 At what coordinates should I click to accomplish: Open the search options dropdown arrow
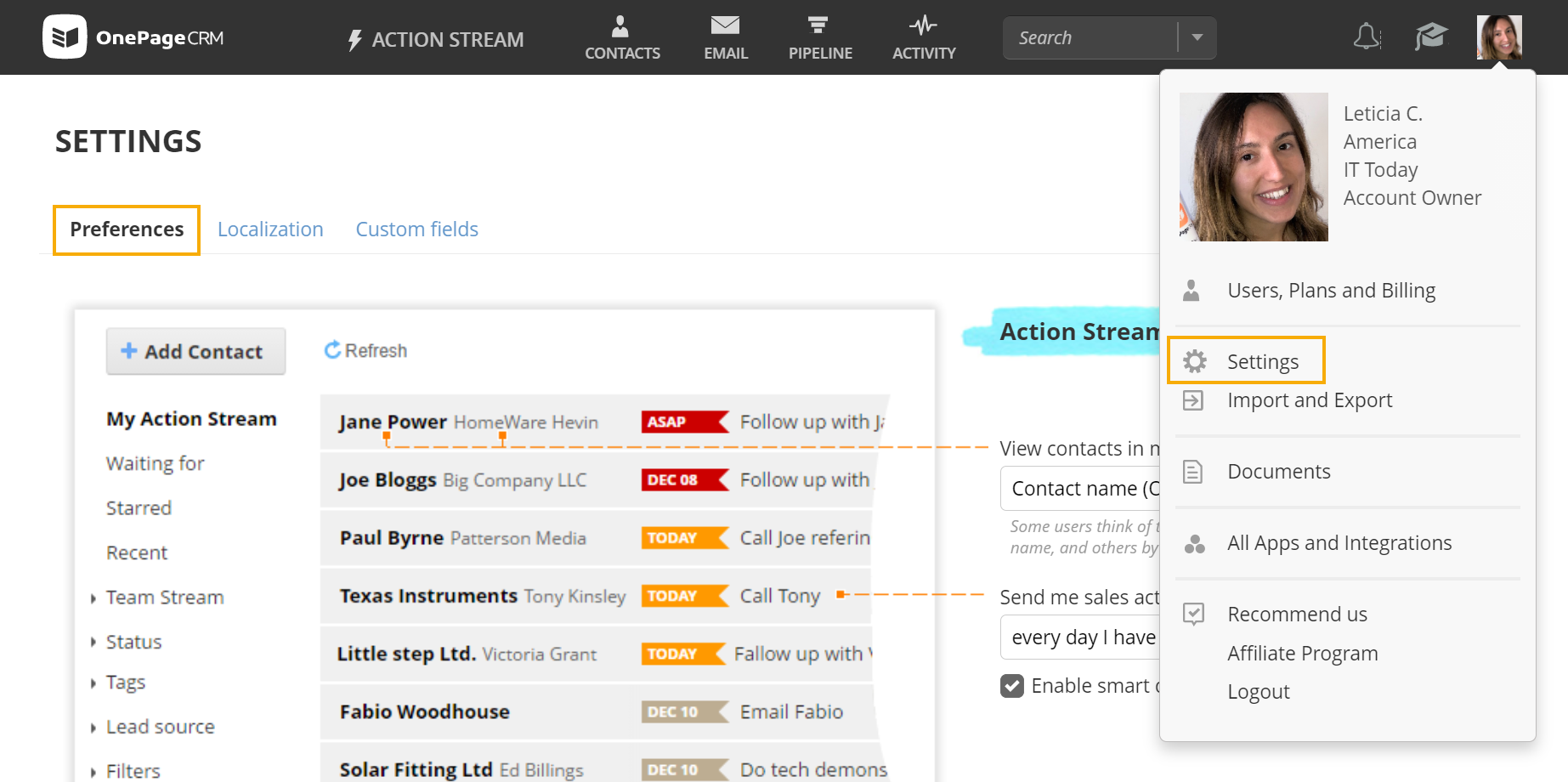pyautogui.click(x=1197, y=37)
